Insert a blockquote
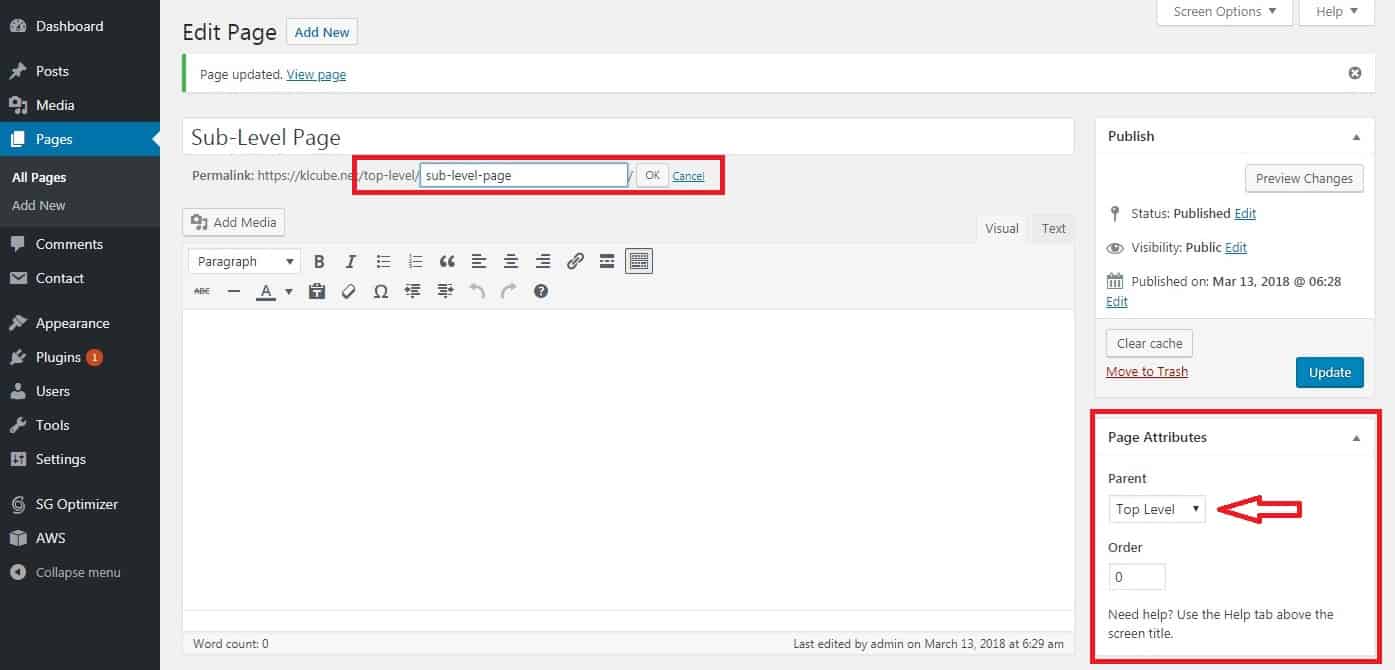 (447, 261)
